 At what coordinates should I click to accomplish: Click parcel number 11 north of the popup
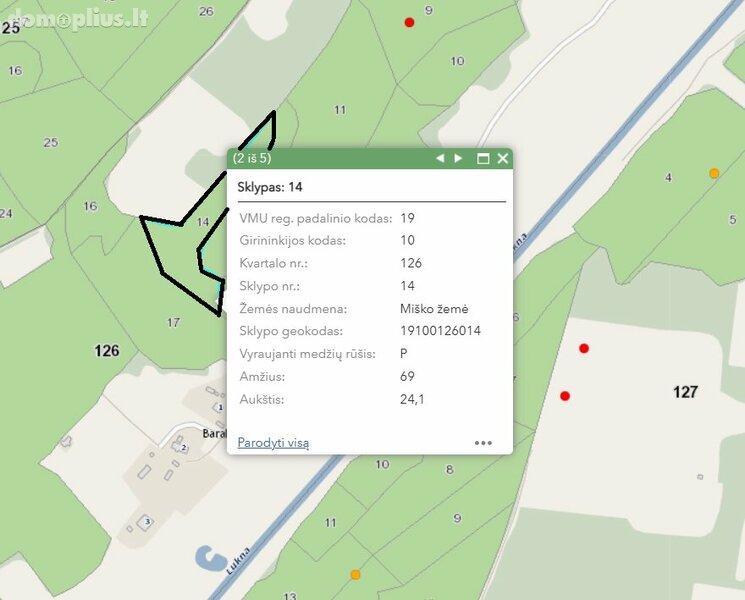point(340,110)
